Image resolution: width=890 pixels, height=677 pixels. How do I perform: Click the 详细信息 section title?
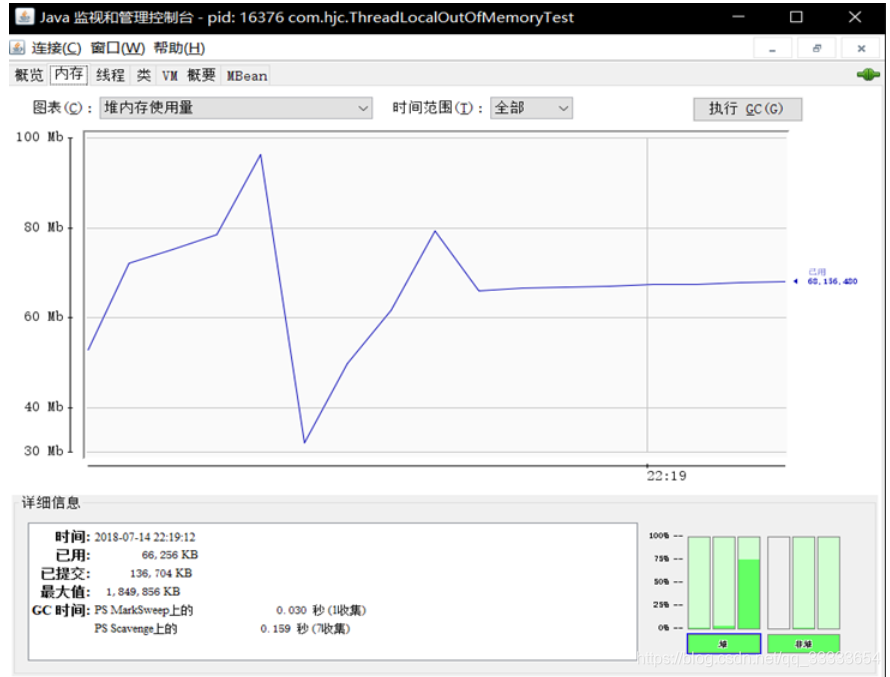click(x=51, y=502)
